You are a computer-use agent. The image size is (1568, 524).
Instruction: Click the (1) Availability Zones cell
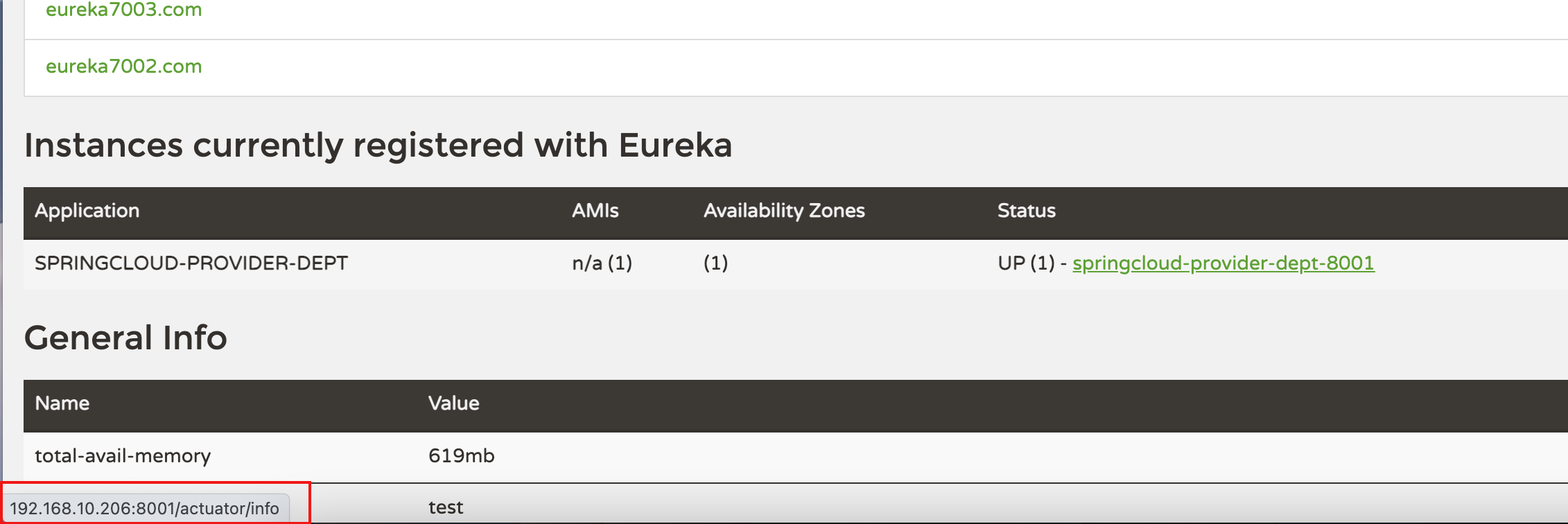coord(715,263)
